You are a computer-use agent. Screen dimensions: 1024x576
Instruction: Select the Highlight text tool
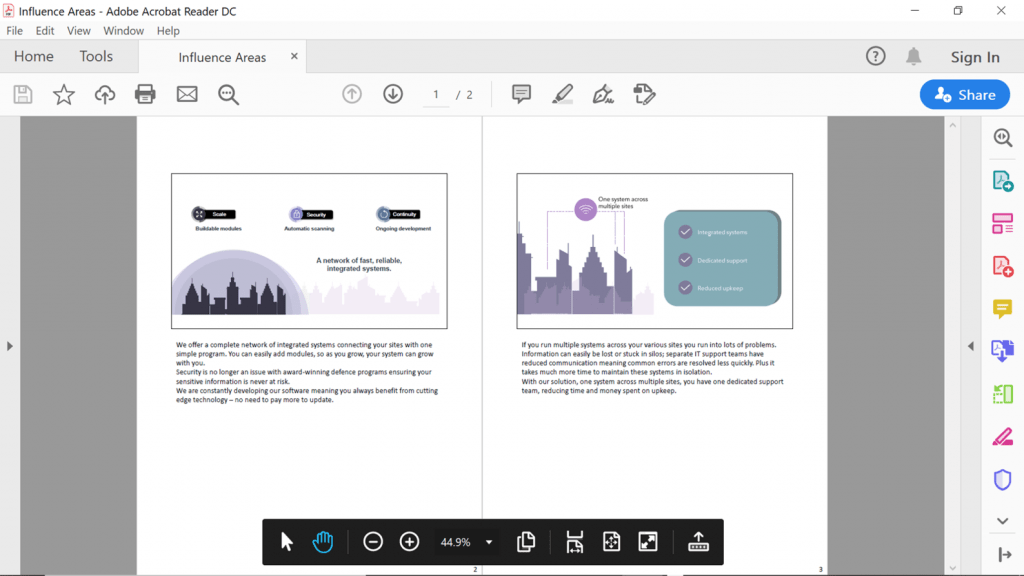562,94
